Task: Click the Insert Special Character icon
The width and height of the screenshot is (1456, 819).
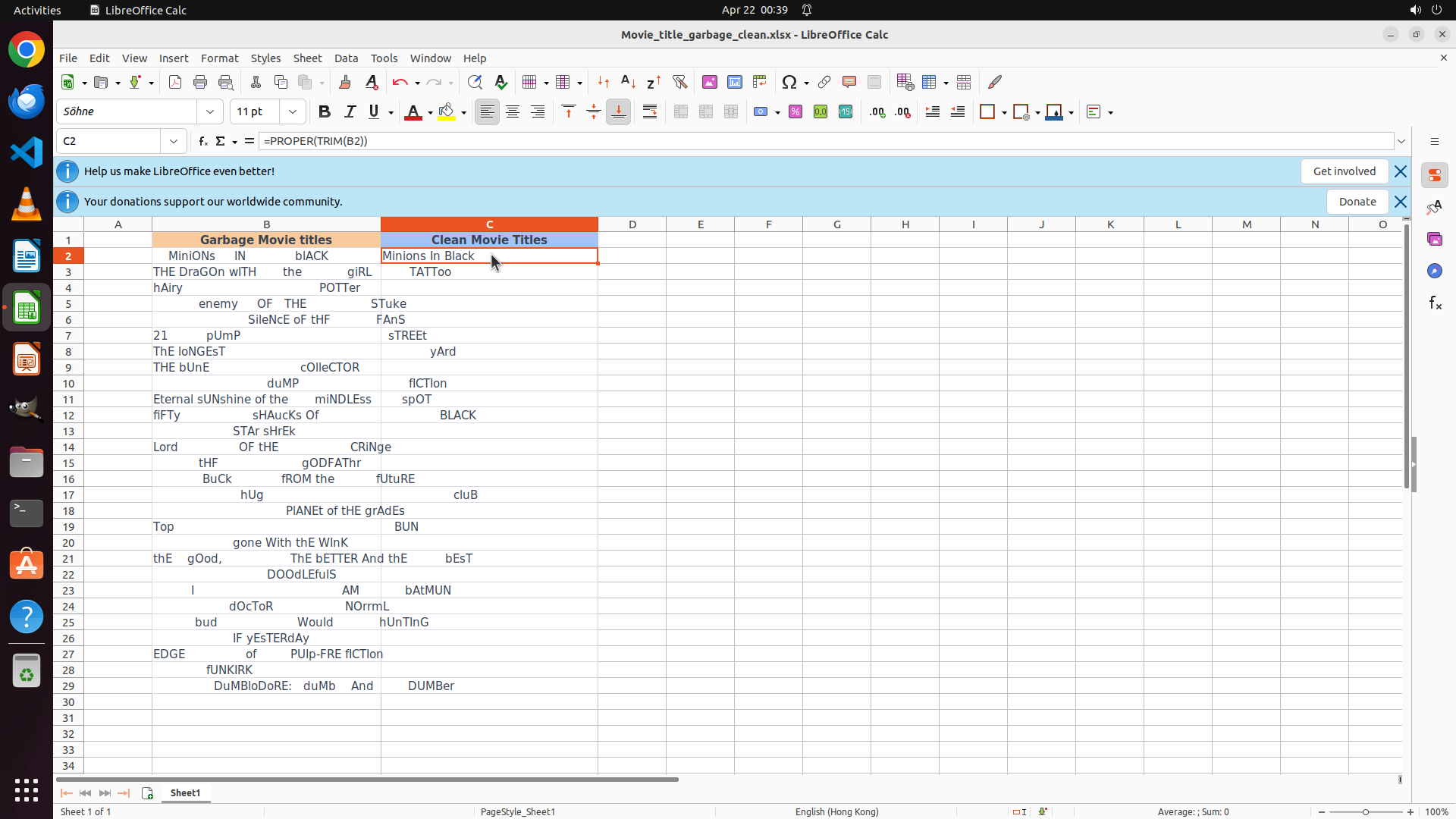Action: (789, 82)
